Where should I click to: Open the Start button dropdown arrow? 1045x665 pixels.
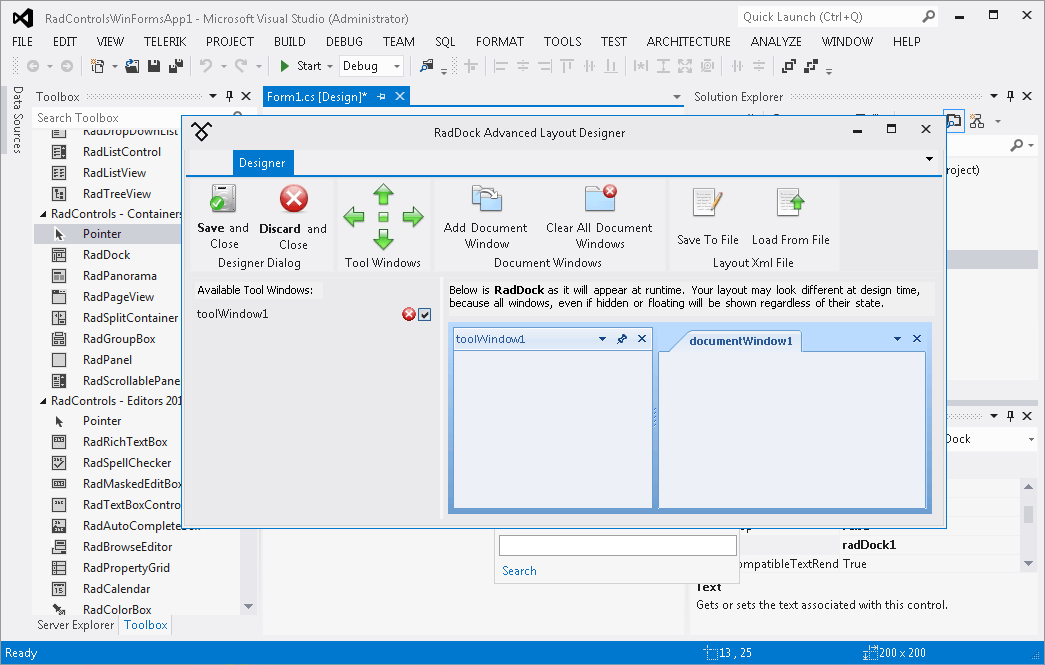coord(330,66)
